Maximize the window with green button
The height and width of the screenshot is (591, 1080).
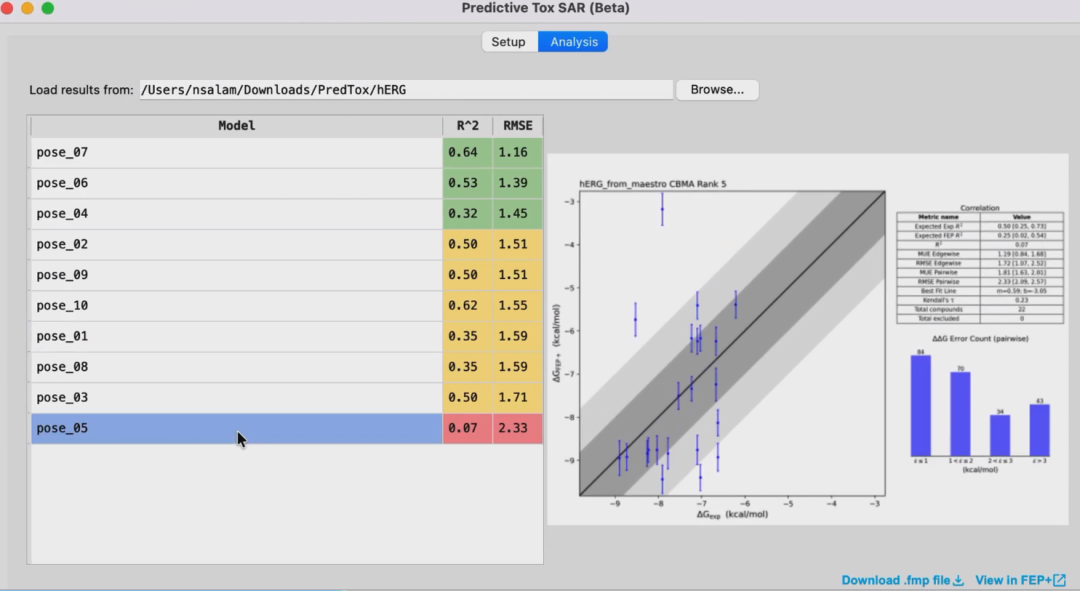point(48,8)
